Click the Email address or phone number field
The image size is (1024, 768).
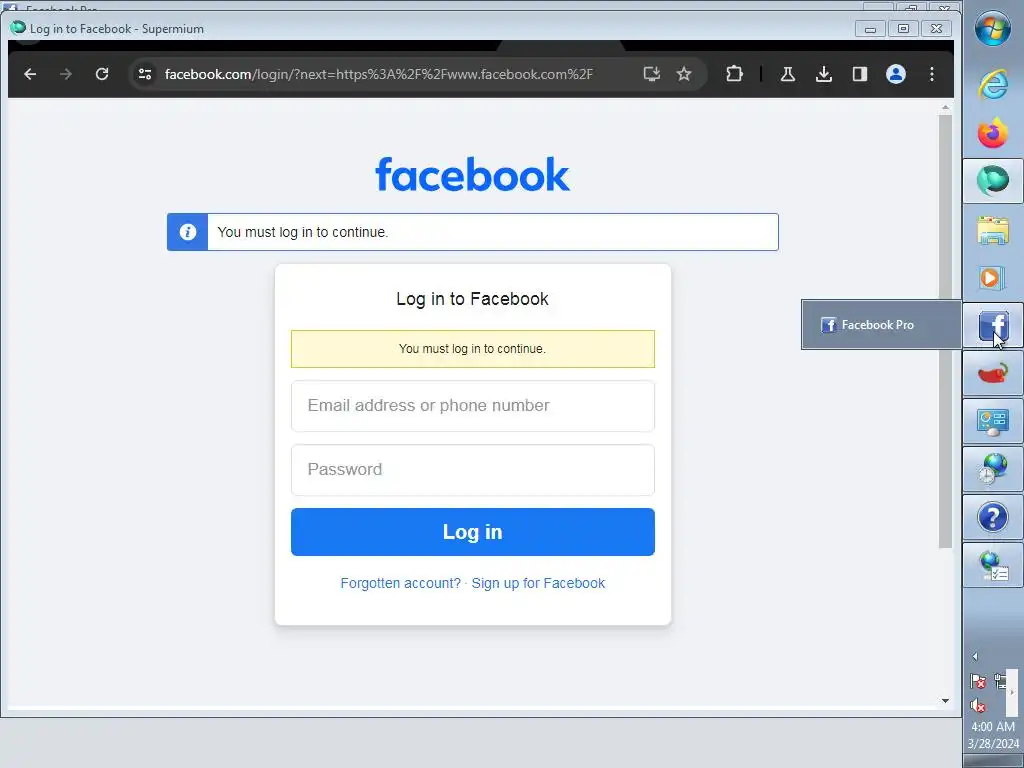point(473,406)
